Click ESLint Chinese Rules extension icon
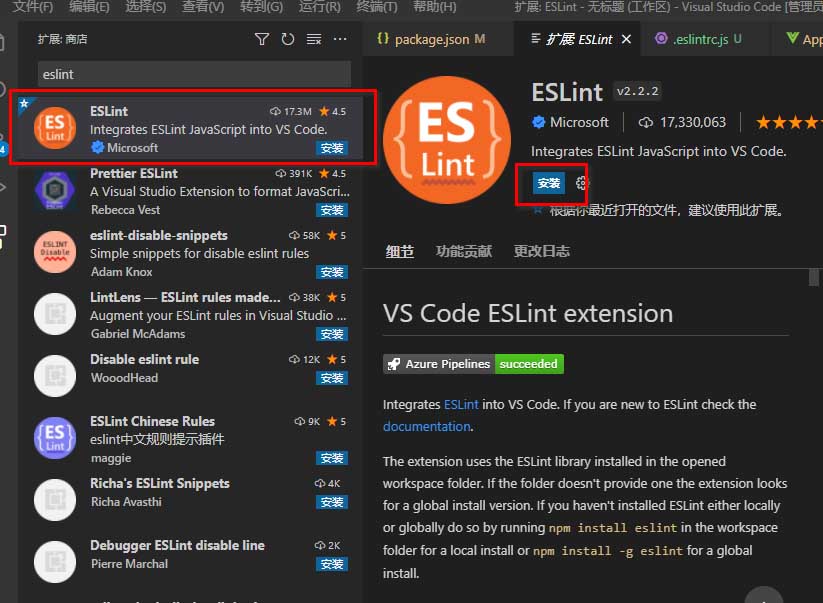 coord(55,438)
